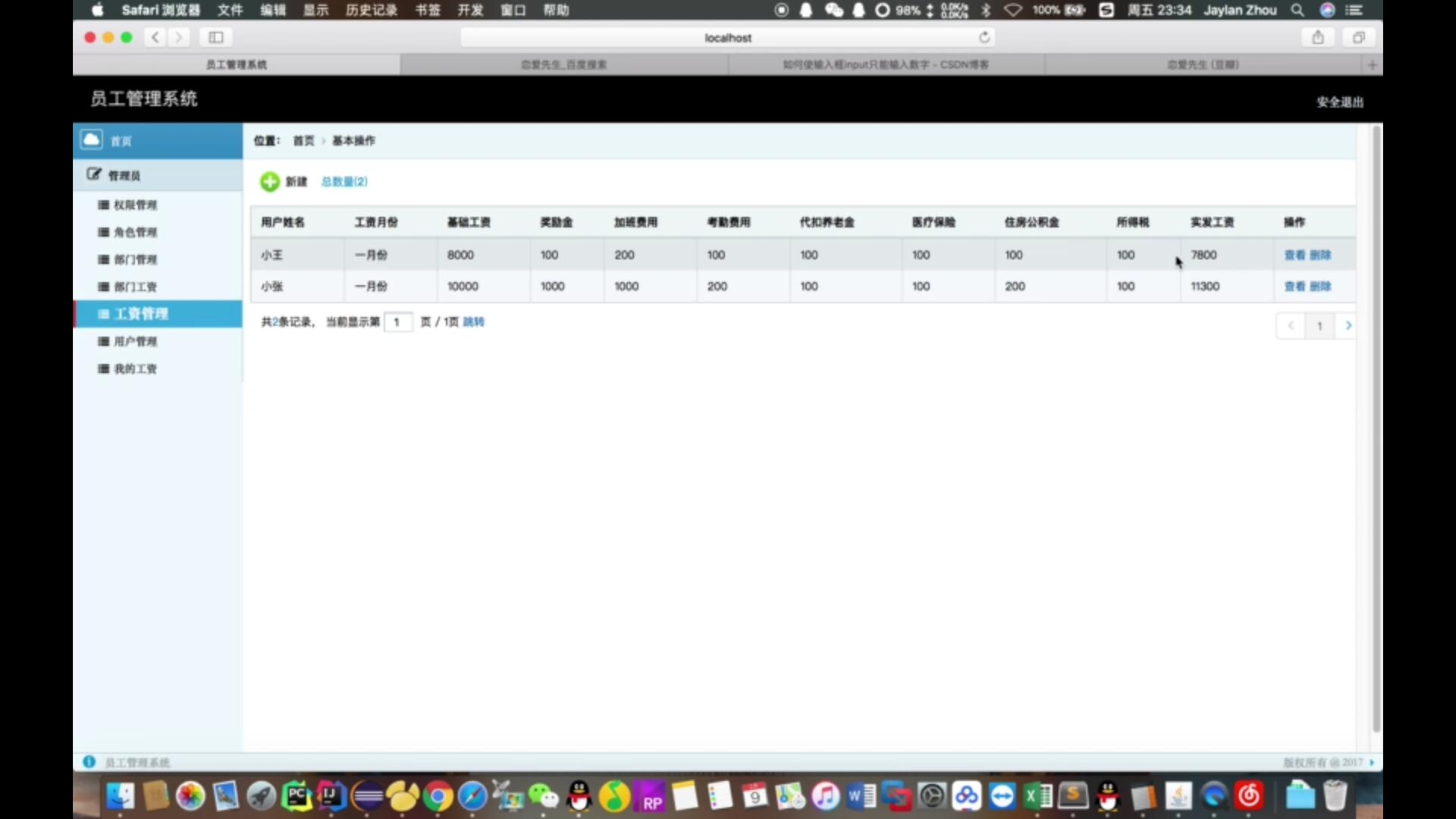
Task: Click 首页 in breadcrumb
Action: 303,140
